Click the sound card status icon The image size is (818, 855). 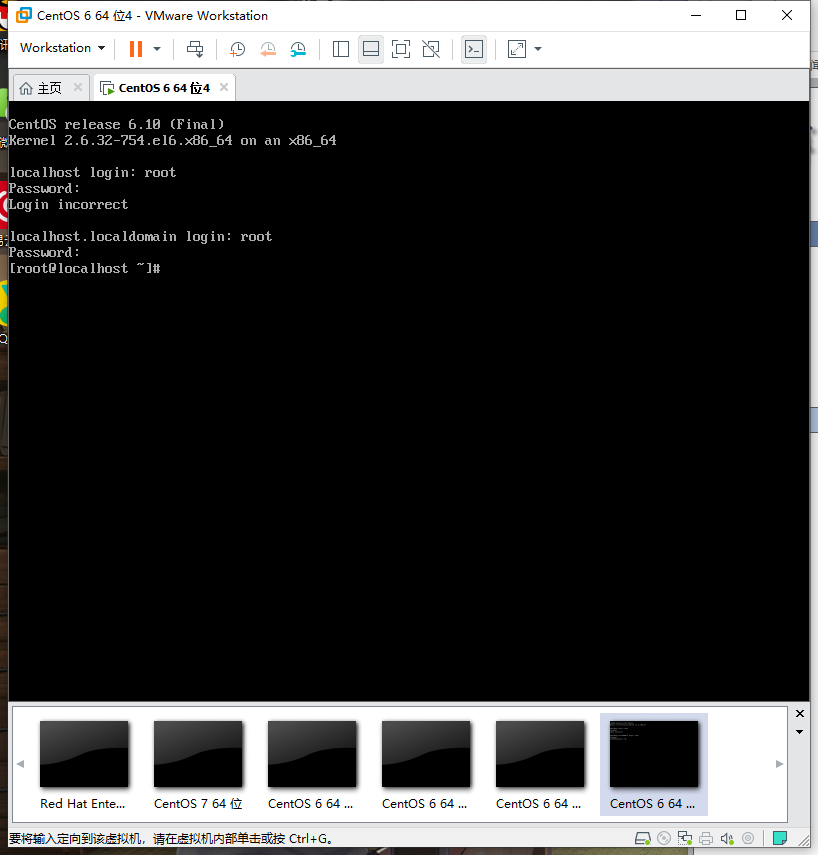click(x=727, y=838)
